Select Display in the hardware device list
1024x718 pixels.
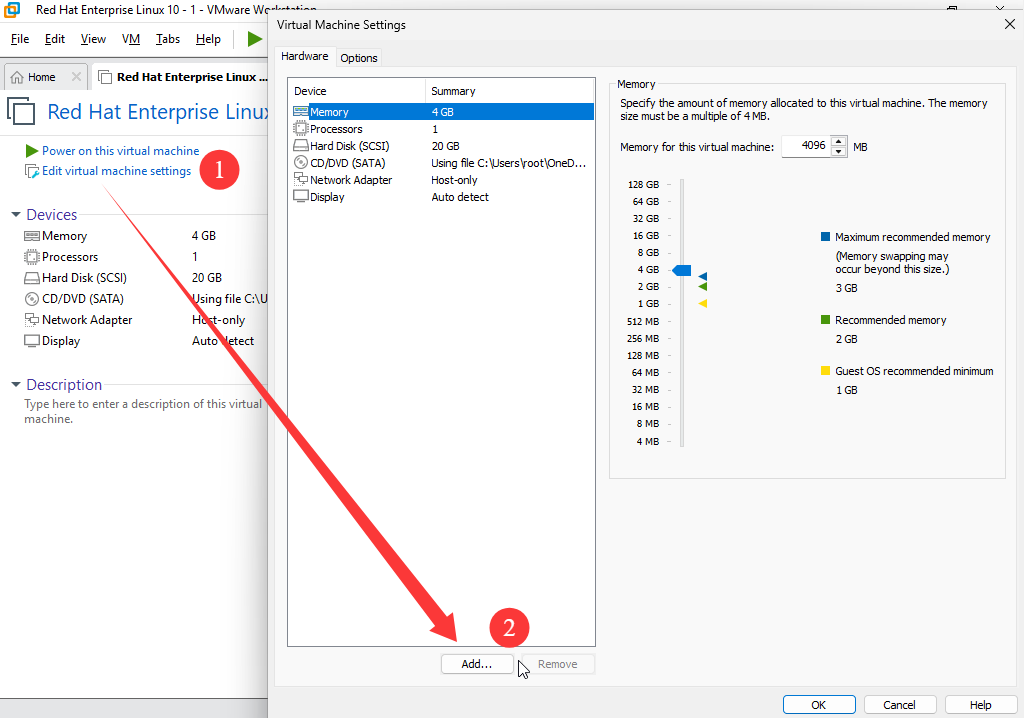pos(327,197)
